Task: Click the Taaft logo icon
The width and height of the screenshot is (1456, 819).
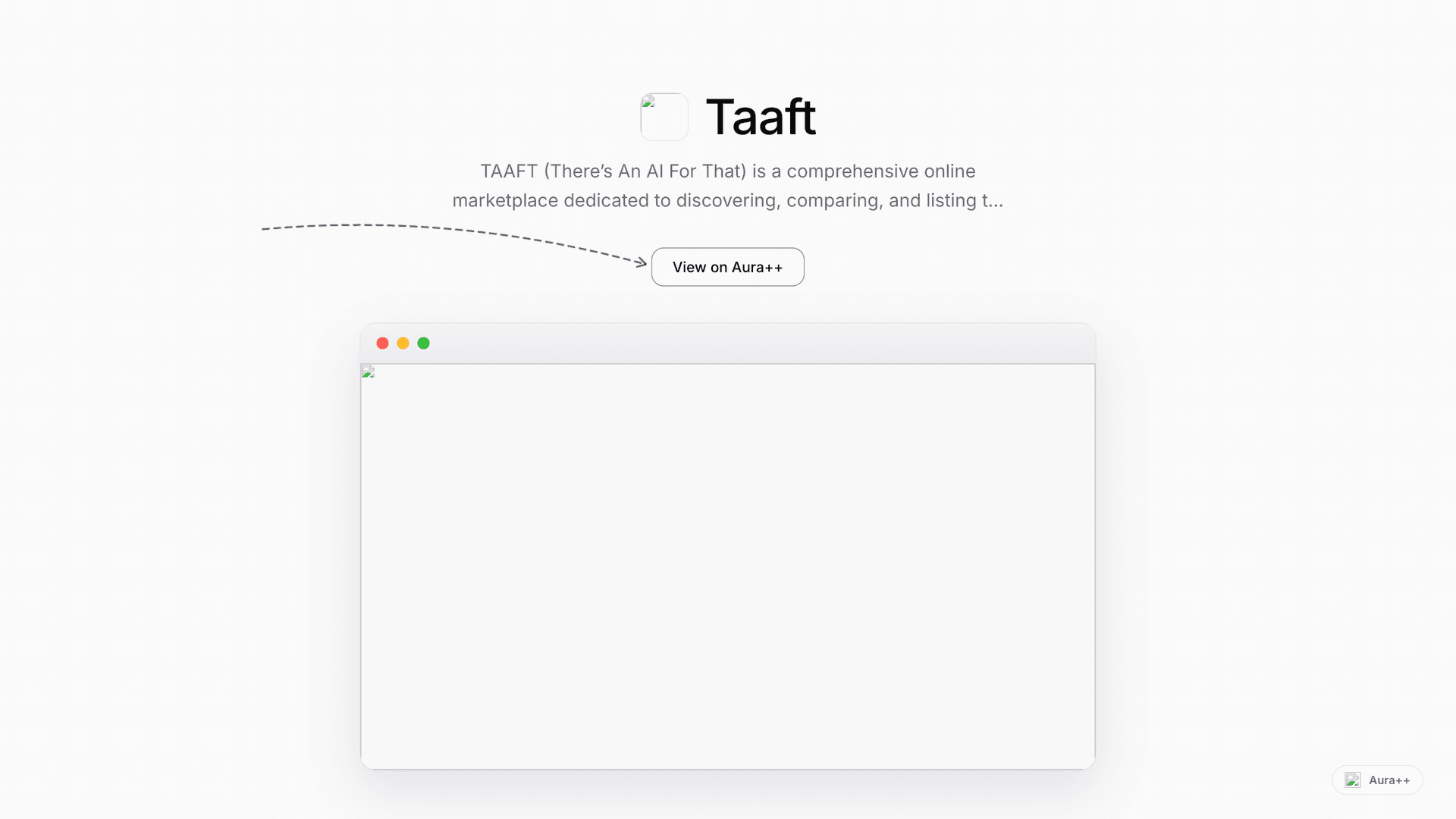Action: click(x=664, y=117)
